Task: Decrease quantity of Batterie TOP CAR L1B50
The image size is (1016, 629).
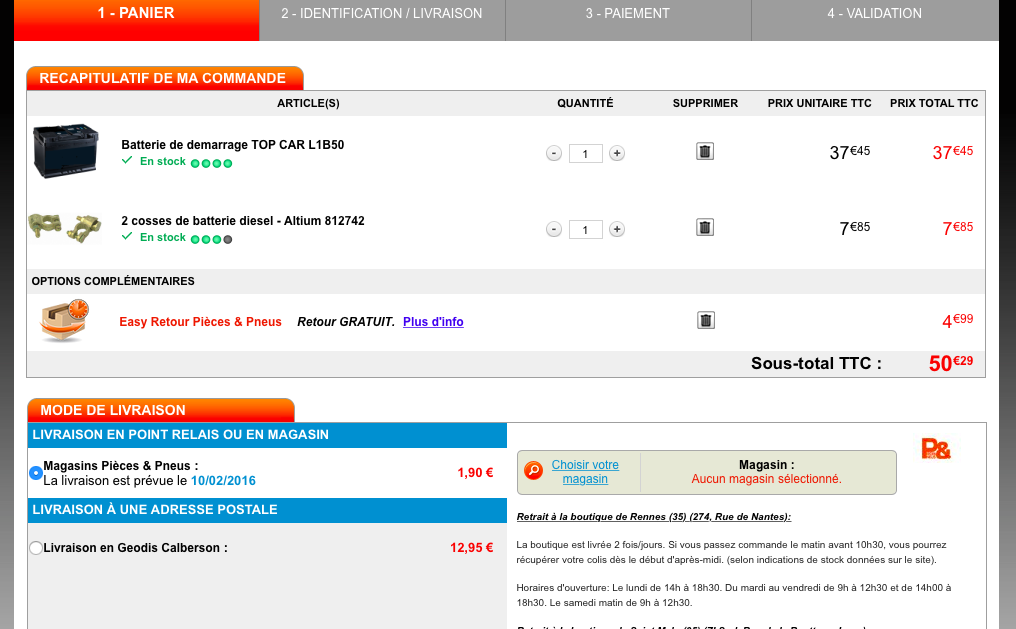Action: tap(553, 154)
